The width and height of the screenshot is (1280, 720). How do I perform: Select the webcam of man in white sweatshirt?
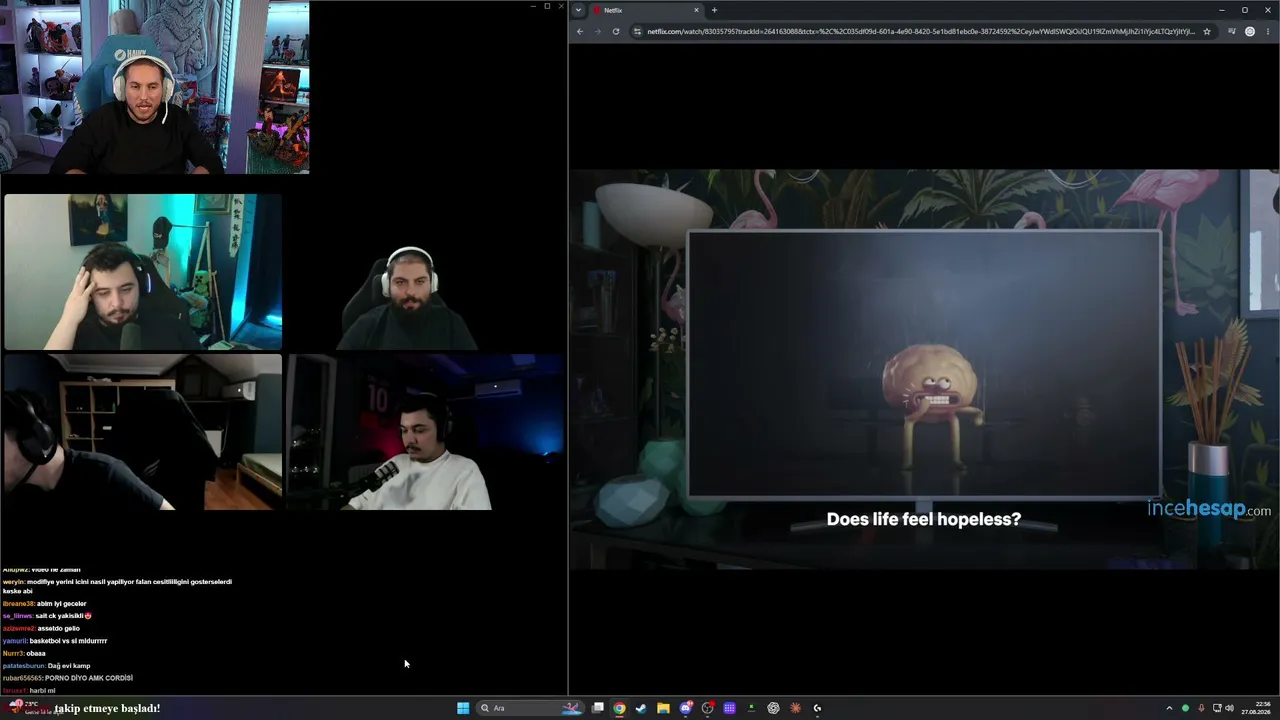(x=426, y=432)
